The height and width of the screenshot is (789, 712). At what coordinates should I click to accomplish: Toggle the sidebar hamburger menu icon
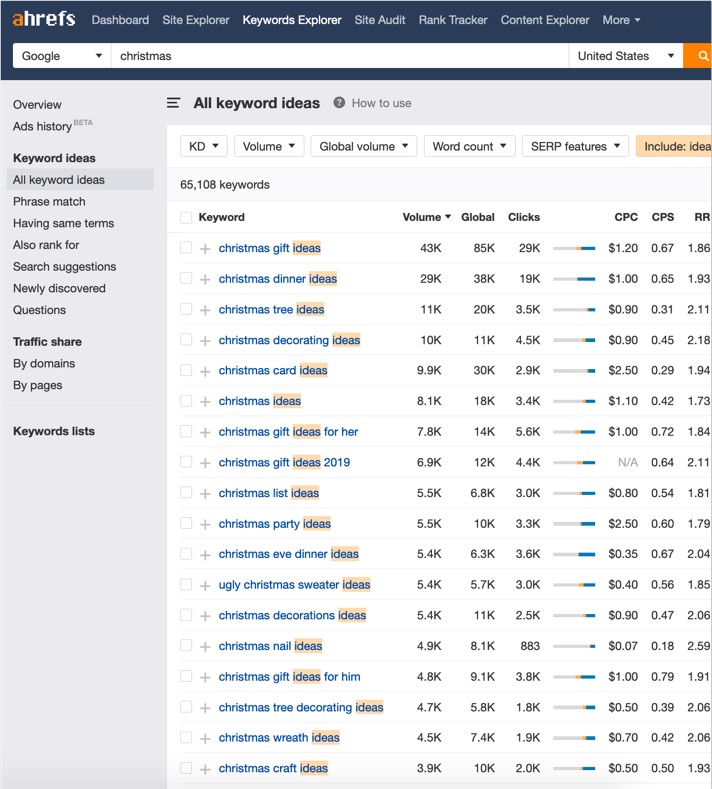(x=174, y=103)
